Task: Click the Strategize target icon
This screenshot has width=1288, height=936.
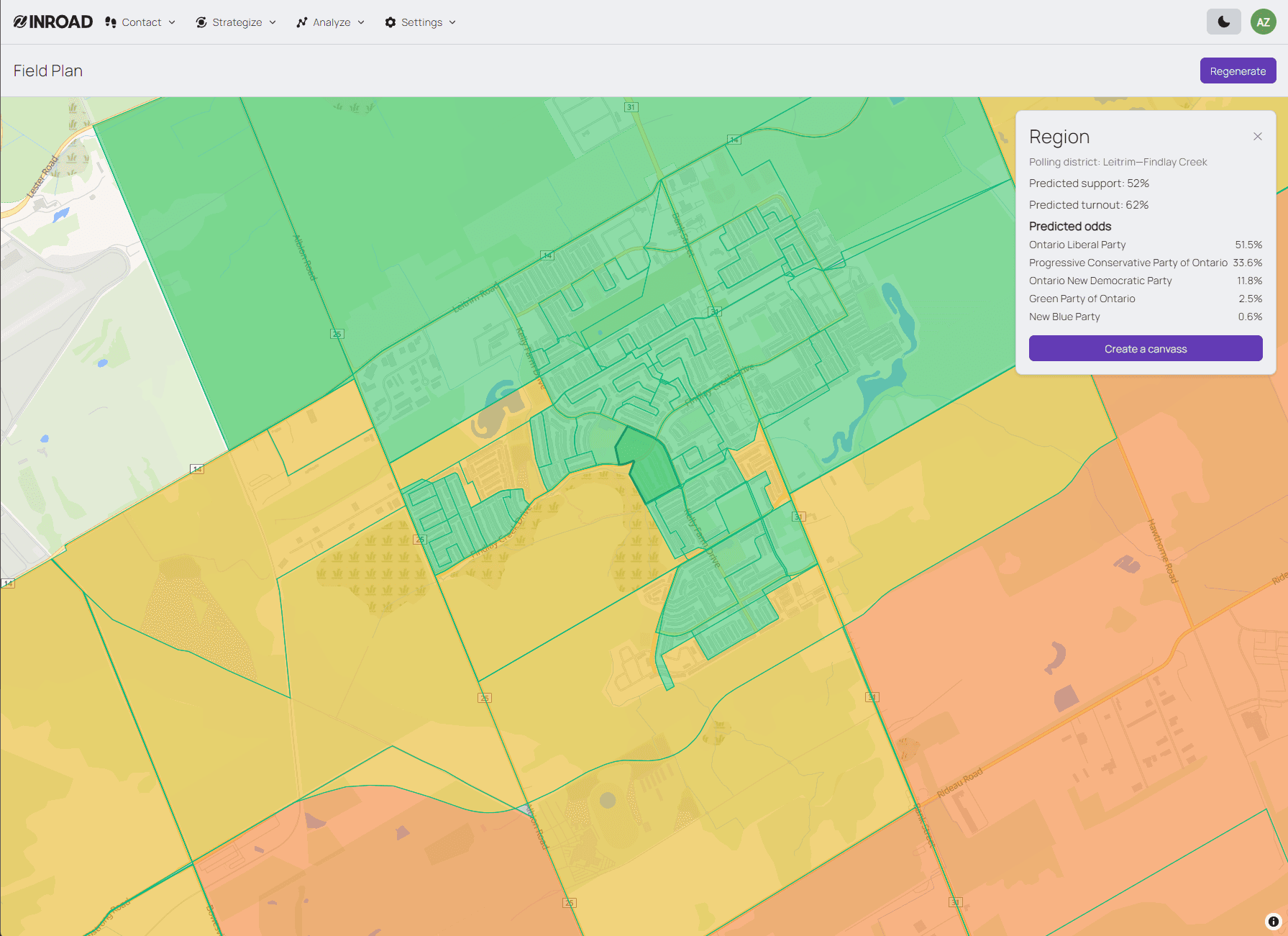Action: click(x=201, y=22)
